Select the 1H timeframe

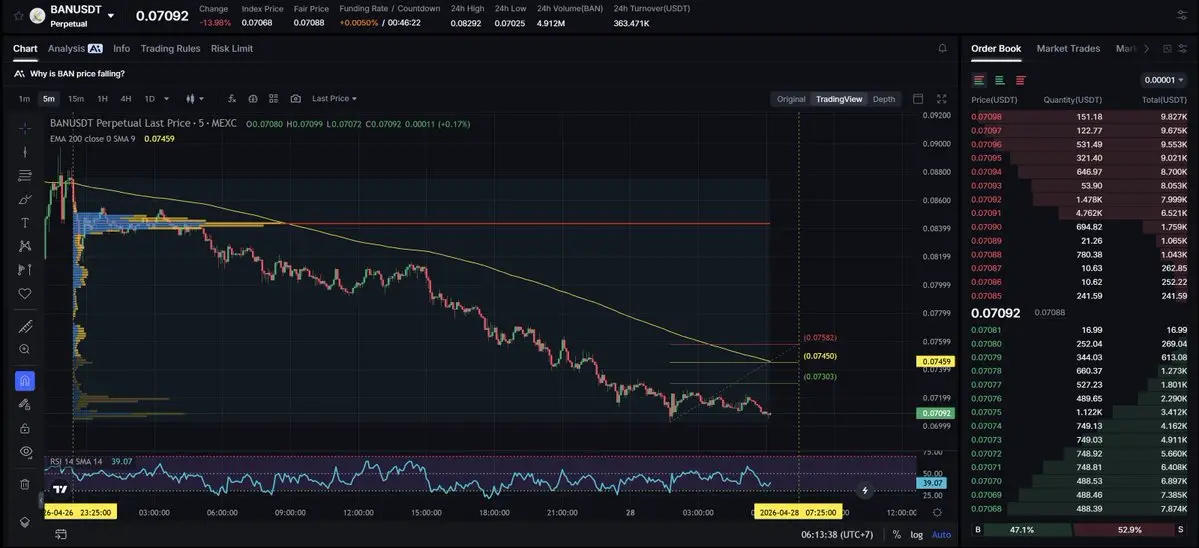[x=102, y=99]
